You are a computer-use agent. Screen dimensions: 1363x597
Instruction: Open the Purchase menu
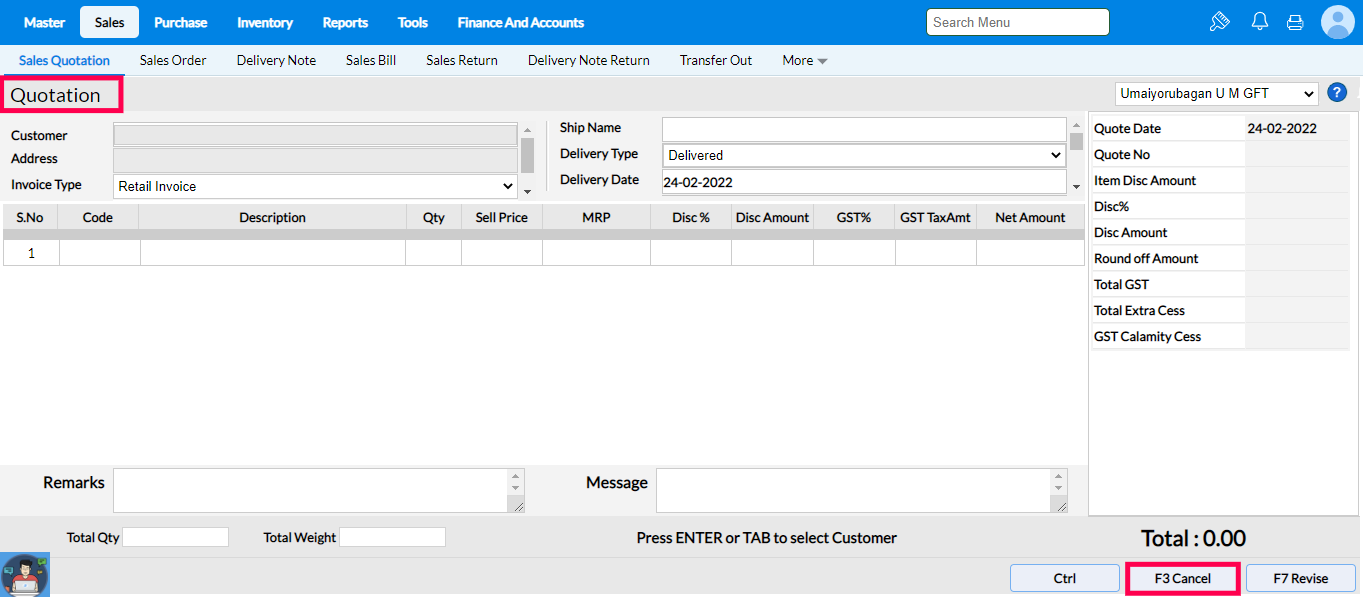point(181,22)
